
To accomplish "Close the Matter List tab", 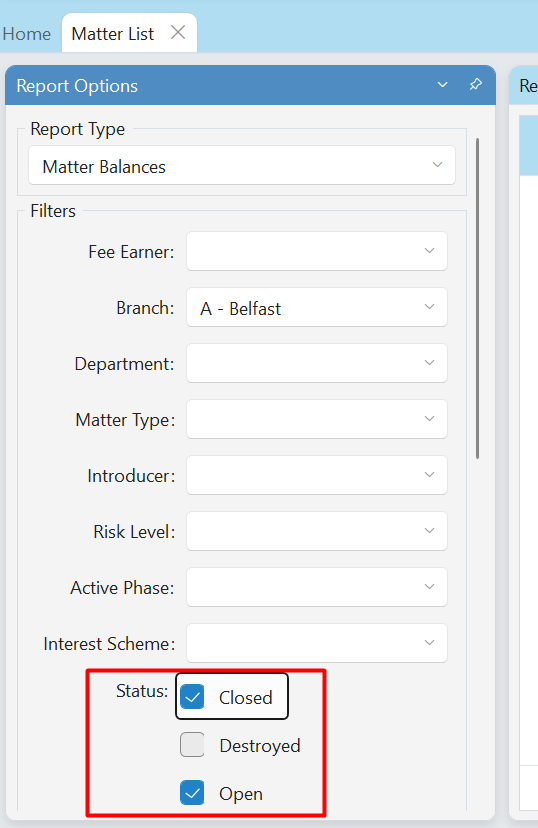I will point(178,33).
